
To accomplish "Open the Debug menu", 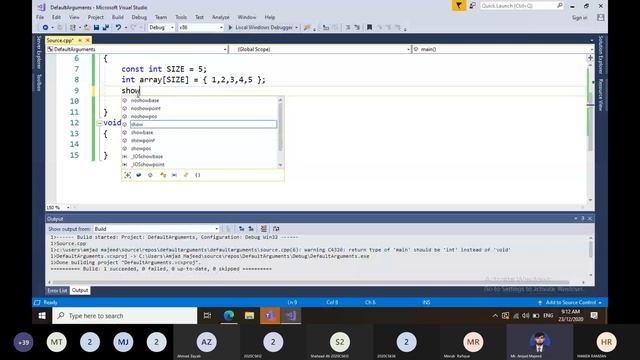I will [x=139, y=17].
